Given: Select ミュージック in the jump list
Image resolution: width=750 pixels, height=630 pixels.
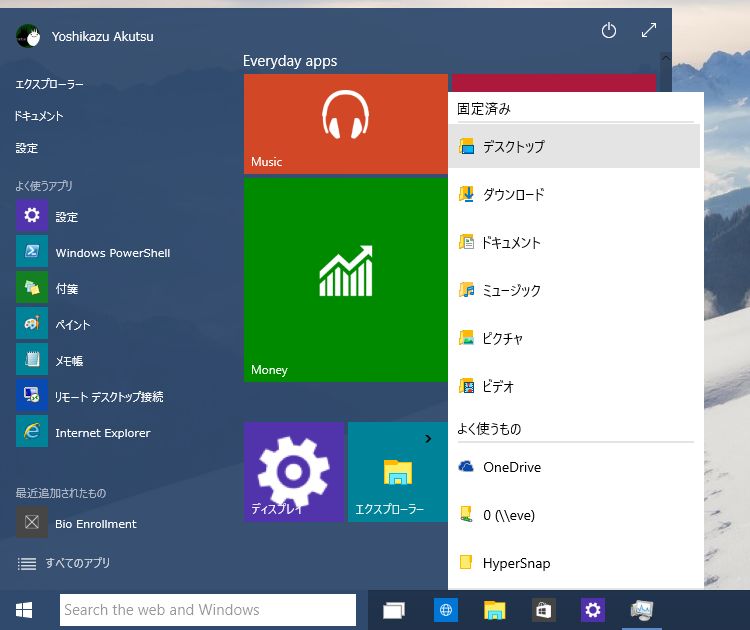Looking at the screenshot, I should [x=574, y=290].
